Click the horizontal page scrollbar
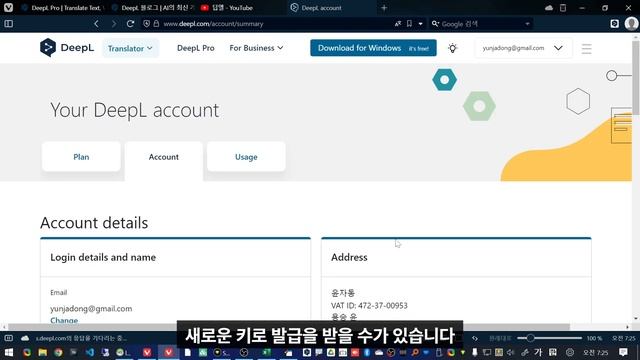Image resolution: width=640 pixels, height=360 pixels. 289,327
